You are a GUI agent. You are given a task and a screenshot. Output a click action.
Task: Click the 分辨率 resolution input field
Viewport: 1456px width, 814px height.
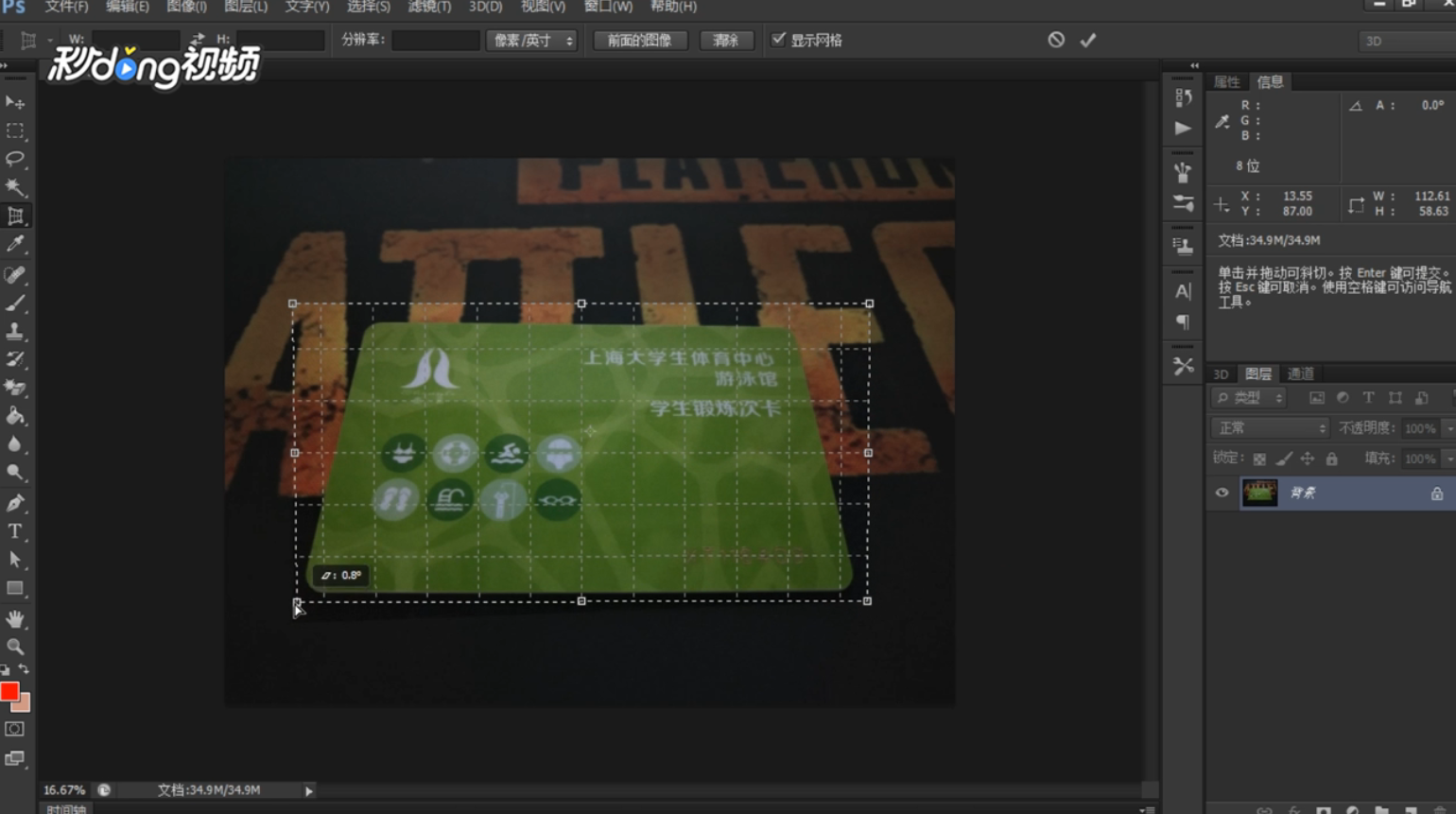coord(436,40)
